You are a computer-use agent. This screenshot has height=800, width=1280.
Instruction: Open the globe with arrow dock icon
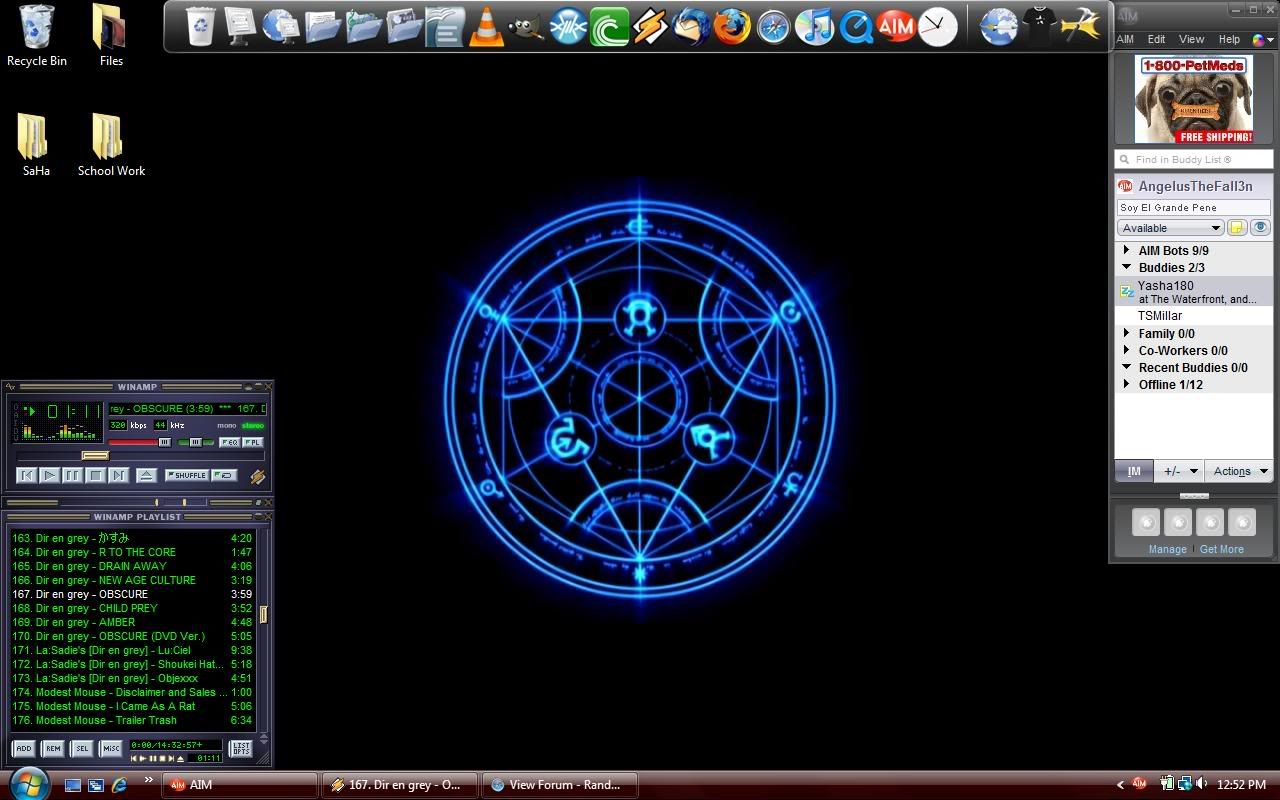click(x=999, y=27)
